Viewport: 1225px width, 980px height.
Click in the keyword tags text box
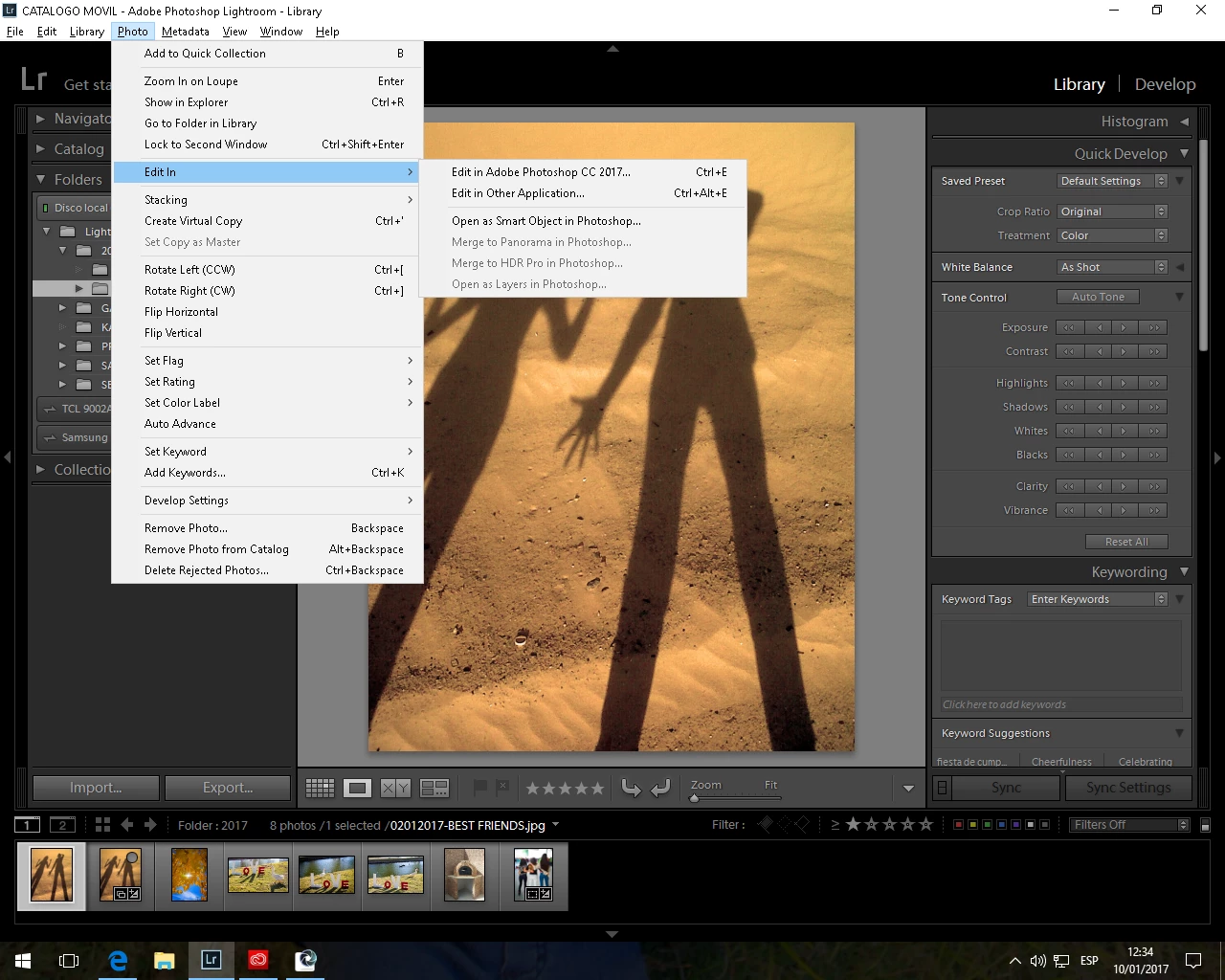click(x=1060, y=657)
